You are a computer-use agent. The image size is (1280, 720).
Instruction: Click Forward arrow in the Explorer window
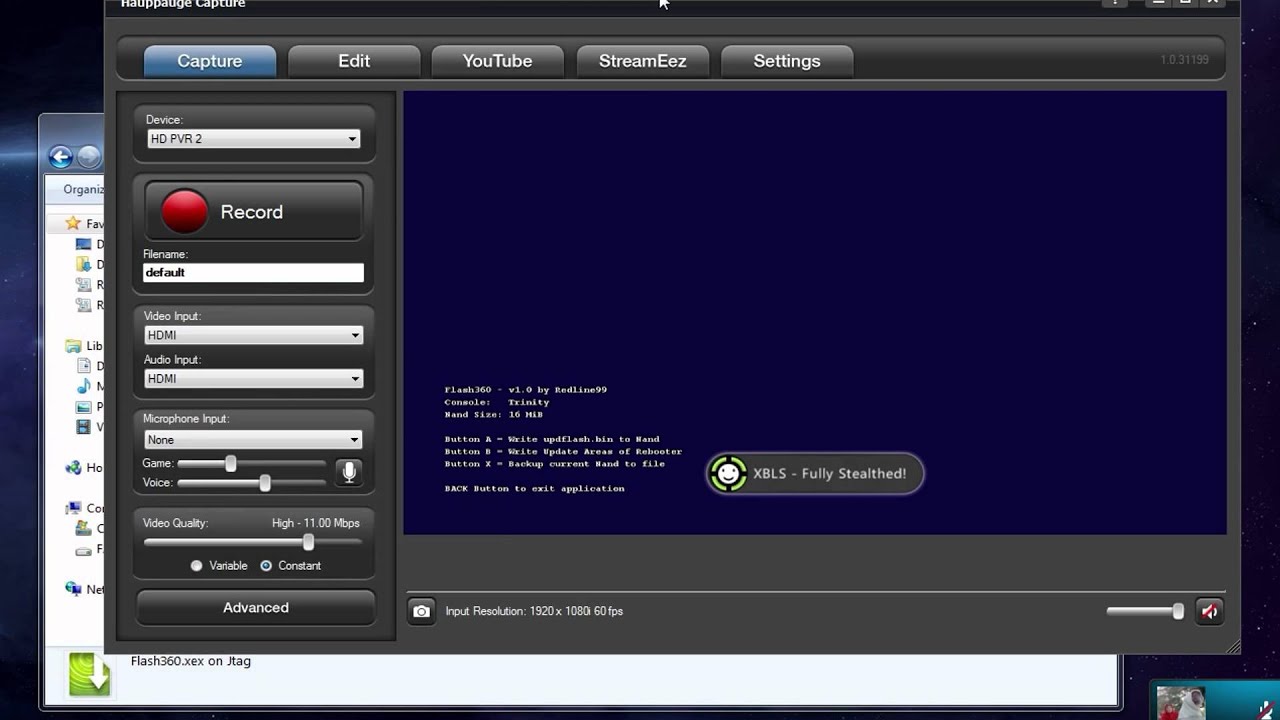pos(90,157)
